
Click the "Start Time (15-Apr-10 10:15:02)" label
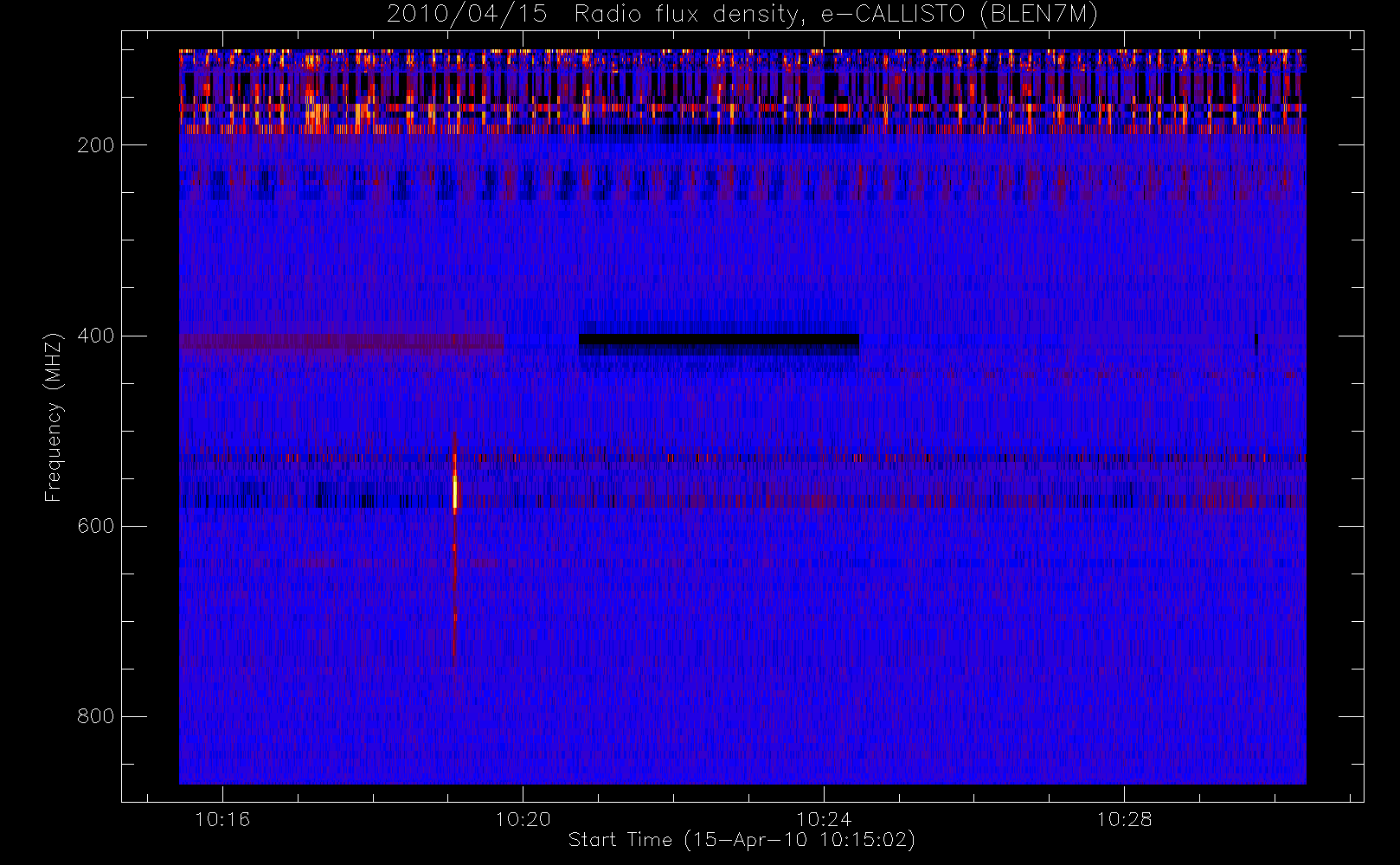742,840
